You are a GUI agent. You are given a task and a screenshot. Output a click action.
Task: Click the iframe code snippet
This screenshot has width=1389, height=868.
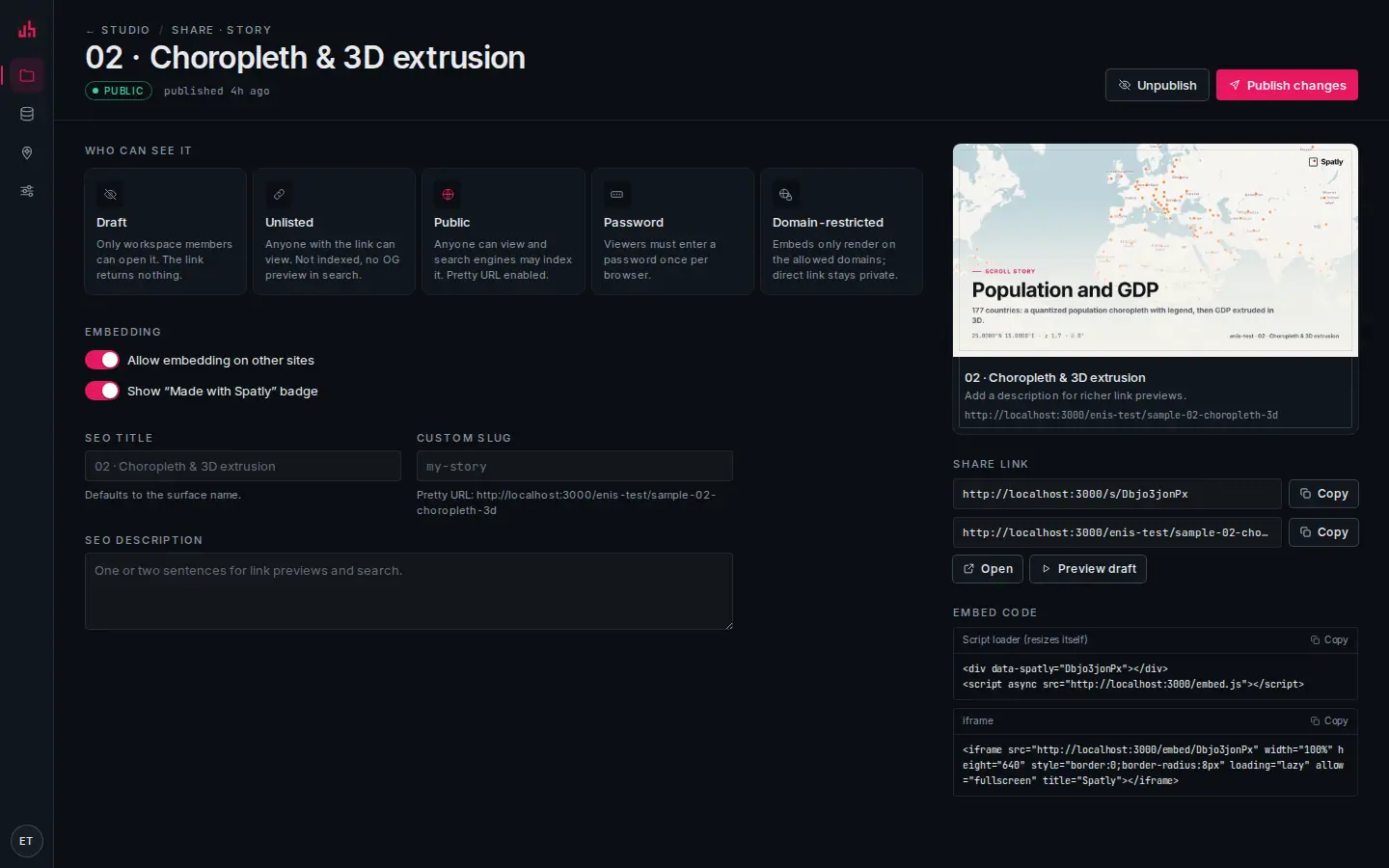[1156, 765]
